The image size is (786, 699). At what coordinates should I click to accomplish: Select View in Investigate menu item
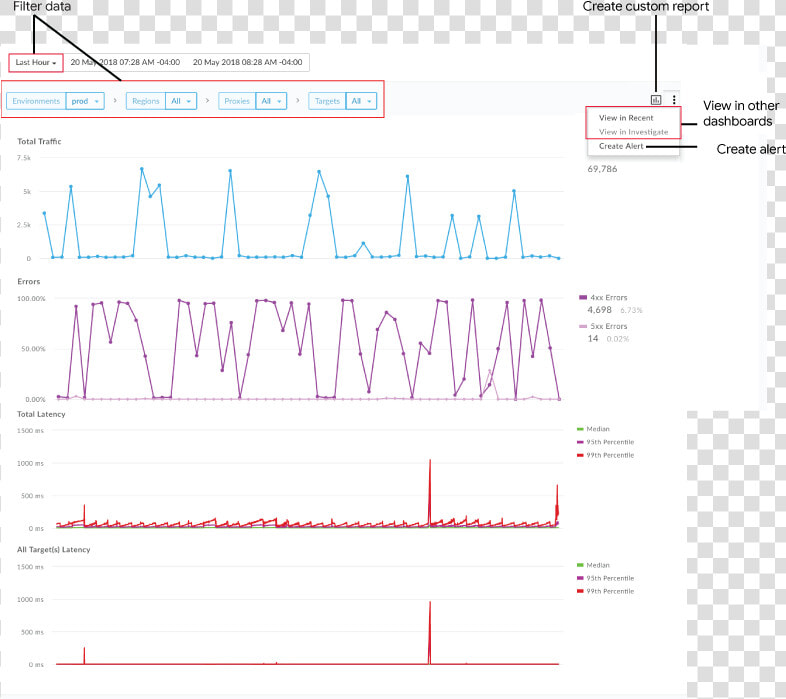(x=633, y=132)
